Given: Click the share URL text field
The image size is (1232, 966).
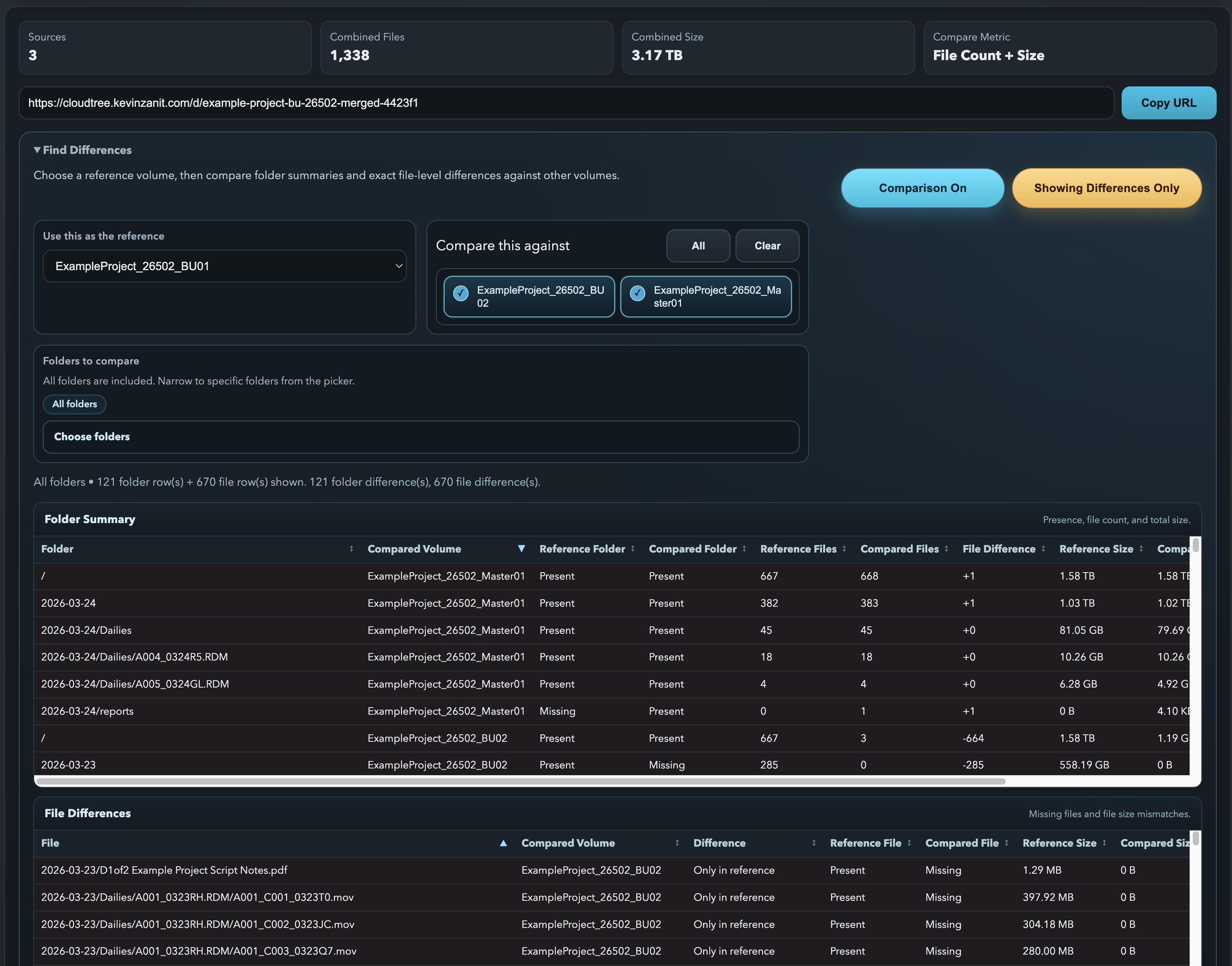Looking at the screenshot, I should pyautogui.click(x=566, y=103).
